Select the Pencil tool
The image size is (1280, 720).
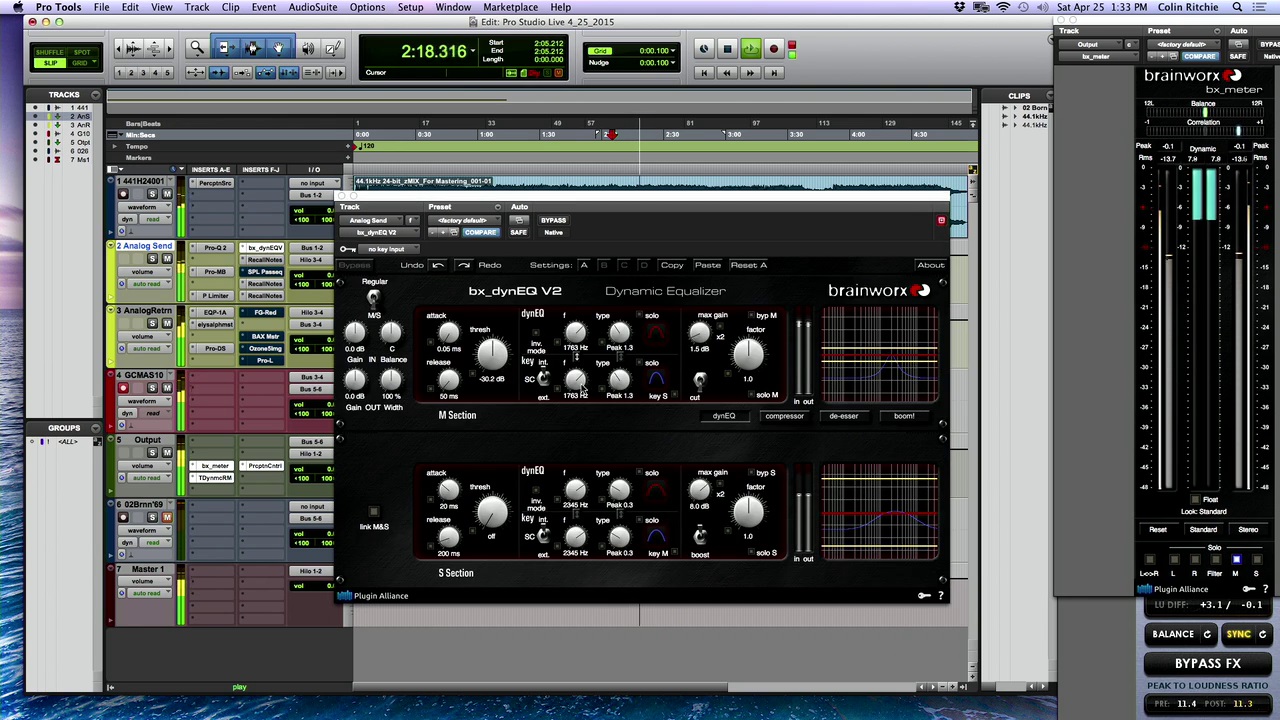point(333,48)
